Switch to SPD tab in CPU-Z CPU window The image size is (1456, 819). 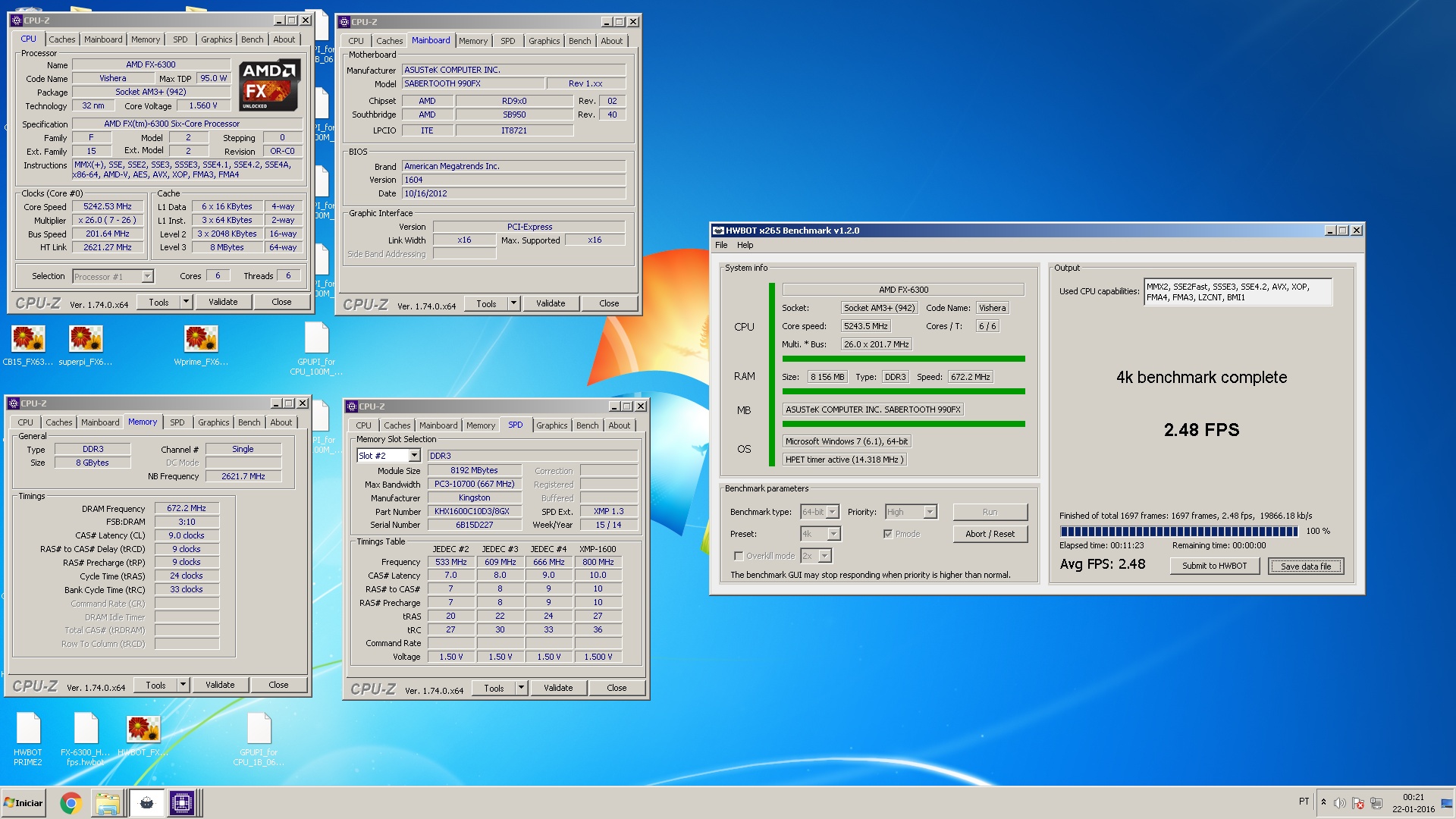180,39
